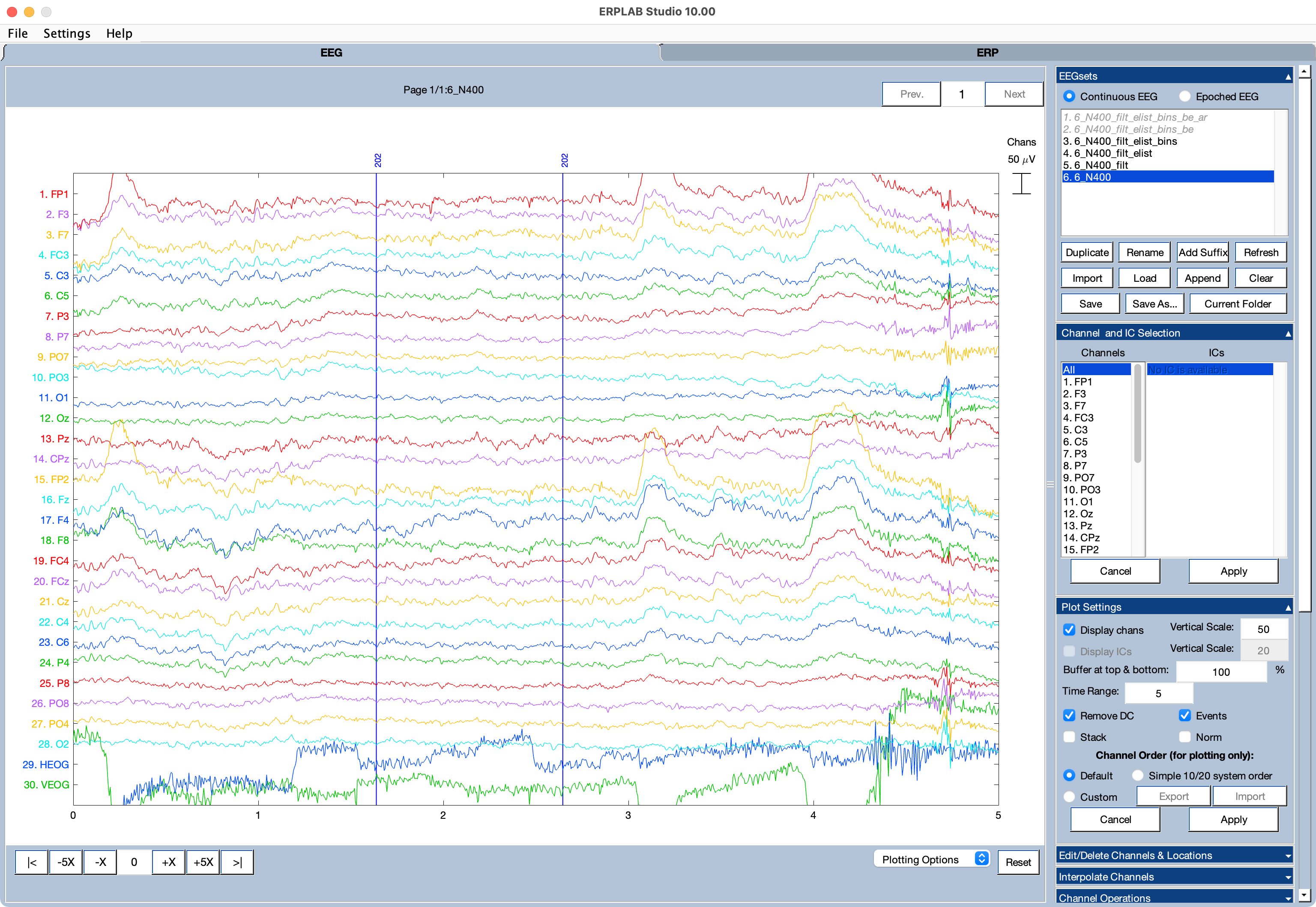The image size is (1316, 907).
Task: Click the Current Folder button
Action: pos(1237,303)
